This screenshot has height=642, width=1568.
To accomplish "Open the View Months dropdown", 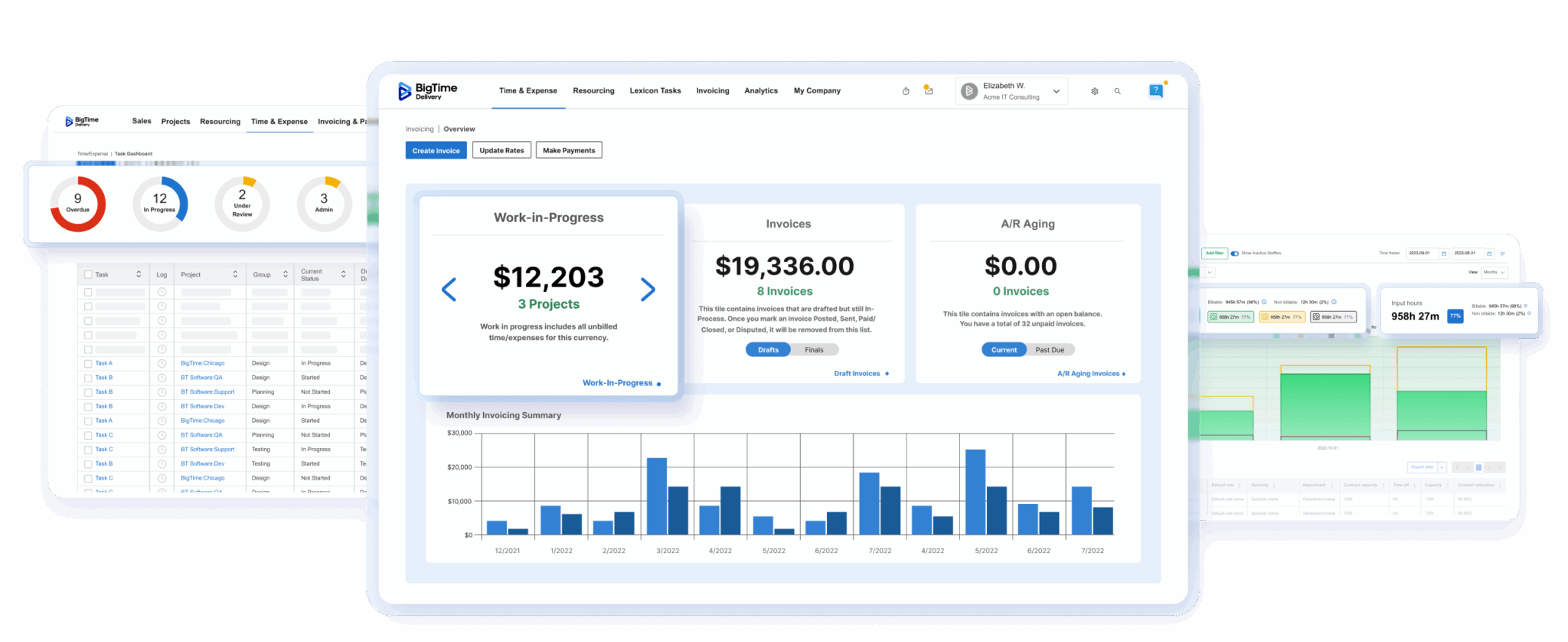I will click(1494, 272).
